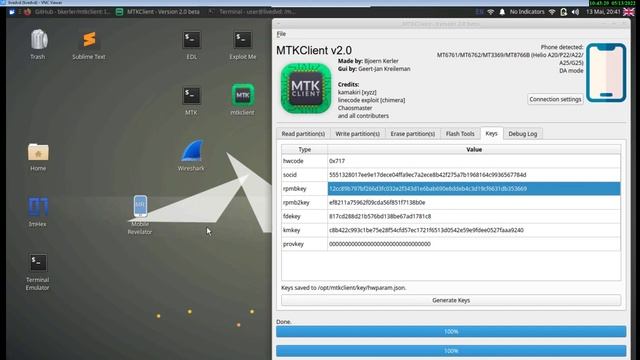Viewport: 640px width, 360px height.
Task: Click the Keys saved to hwparam.json message
Action: click(x=344, y=288)
